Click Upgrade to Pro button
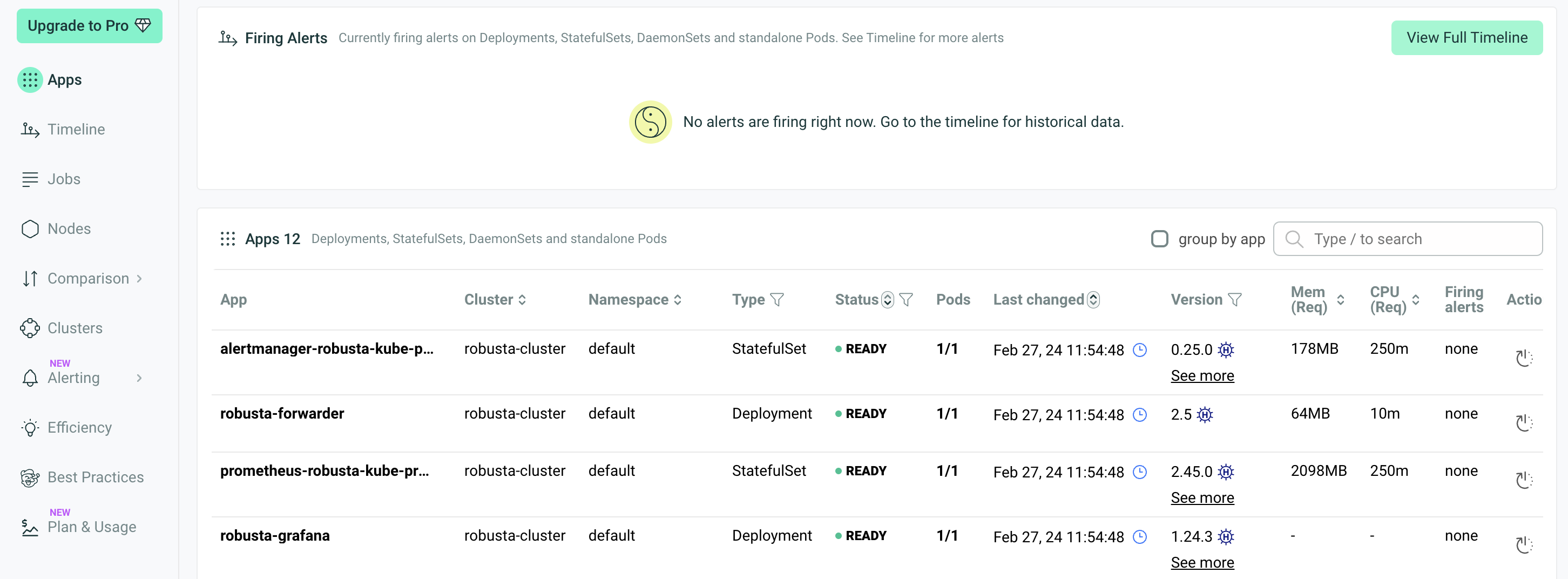The image size is (1568, 579). [90, 25]
